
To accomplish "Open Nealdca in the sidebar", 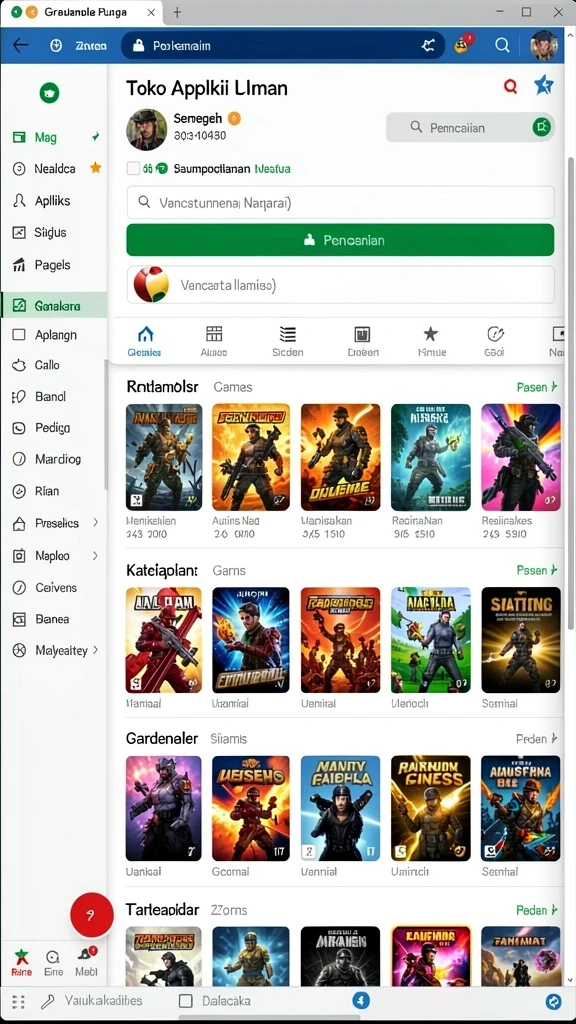I will [54, 168].
